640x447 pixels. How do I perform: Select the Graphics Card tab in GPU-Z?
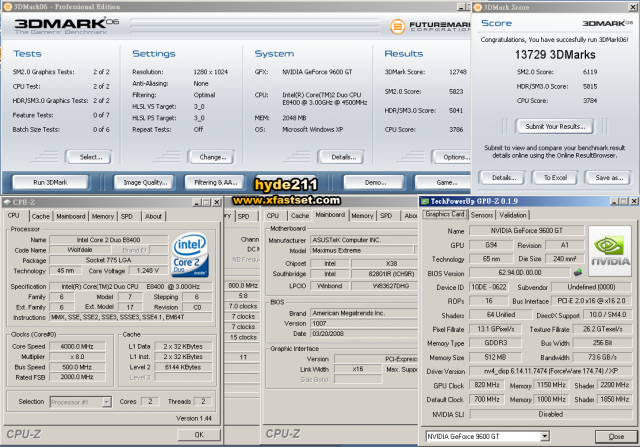(x=445, y=214)
